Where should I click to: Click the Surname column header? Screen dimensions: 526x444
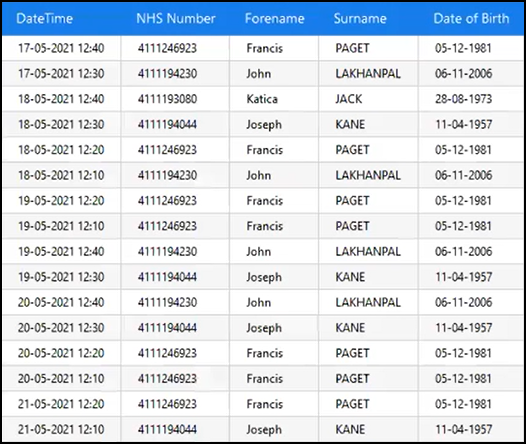click(360, 18)
